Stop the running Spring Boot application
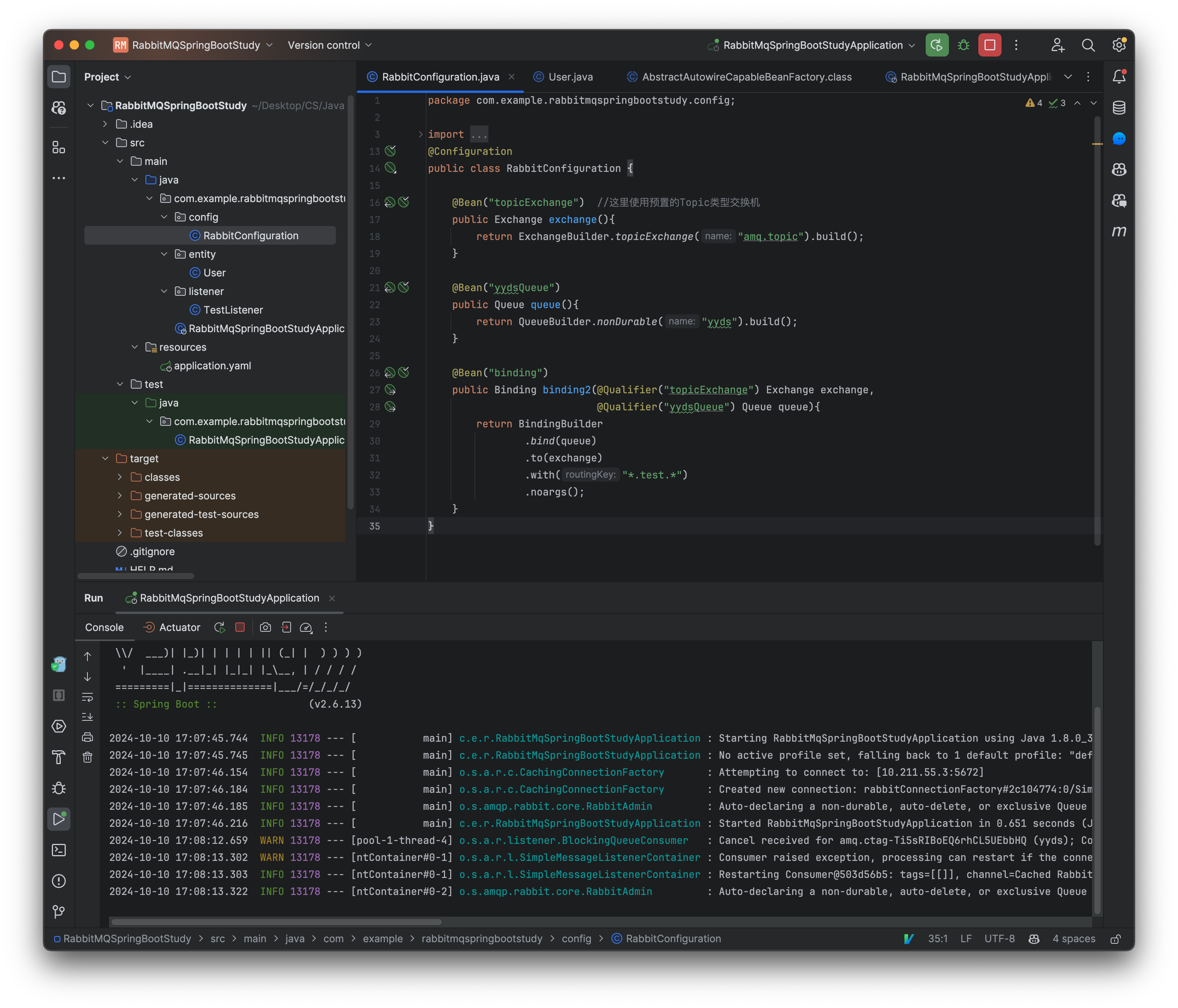Screen dimensions: 1178x1008 [x=240, y=627]
